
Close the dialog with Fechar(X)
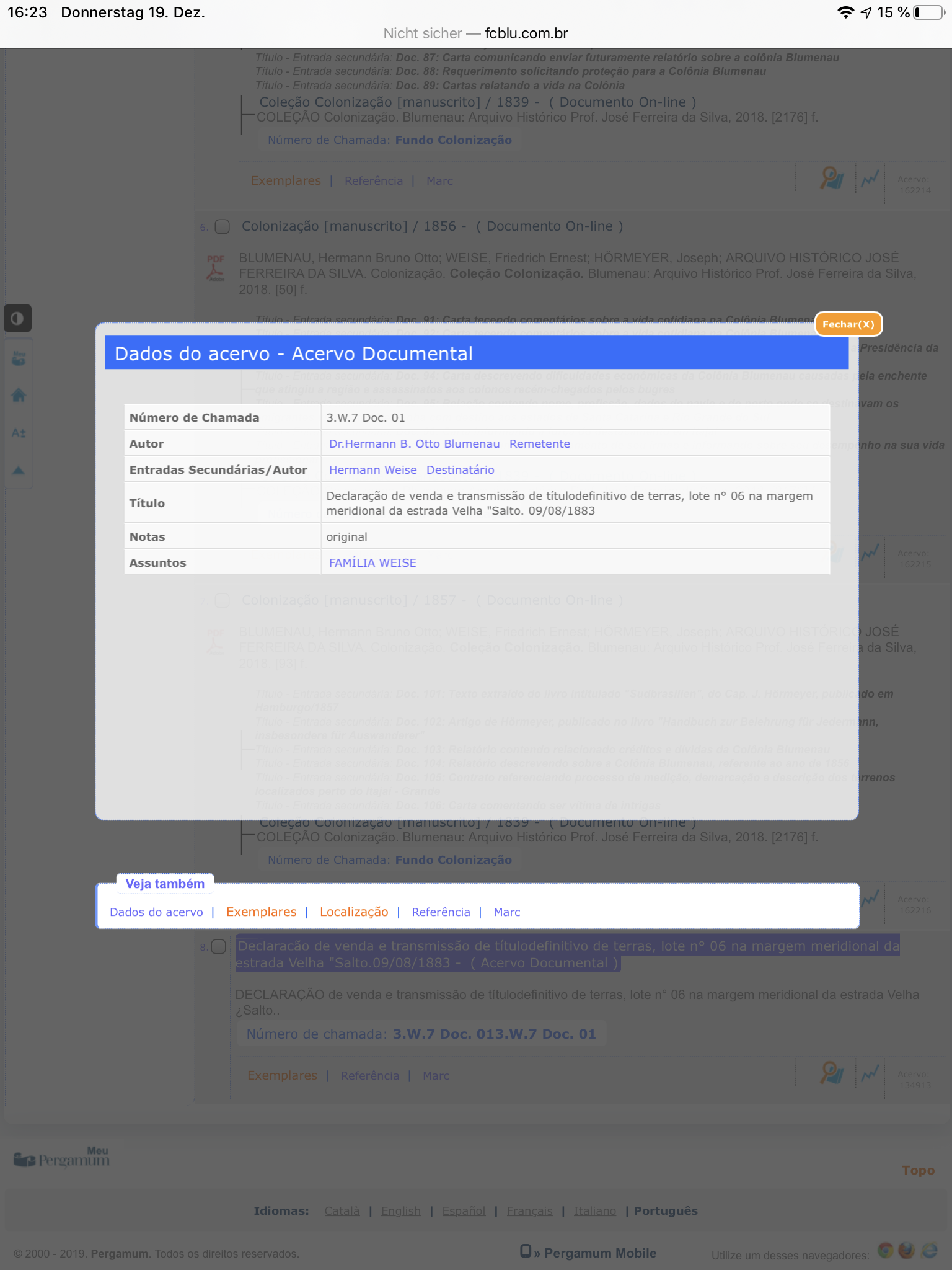tap(848, 324)
